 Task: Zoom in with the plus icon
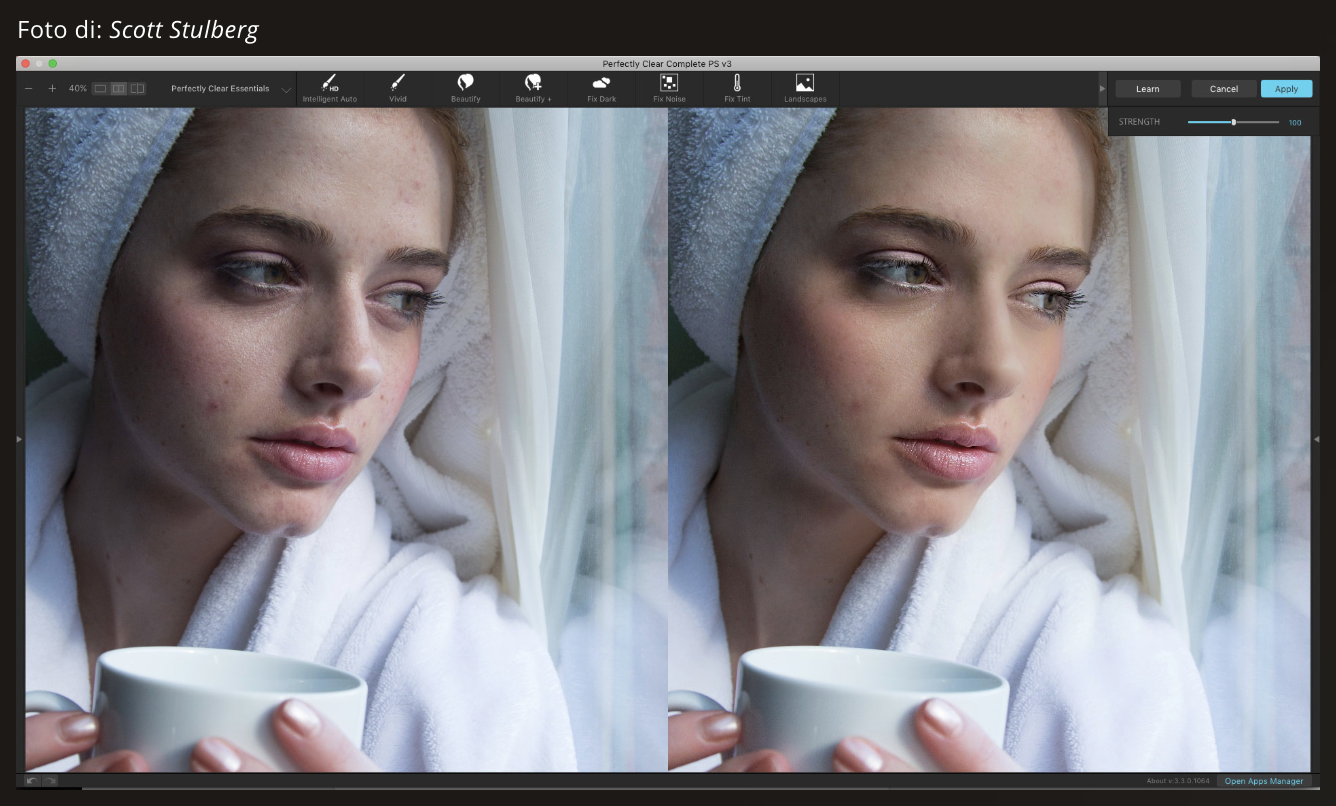pos(52,89)
